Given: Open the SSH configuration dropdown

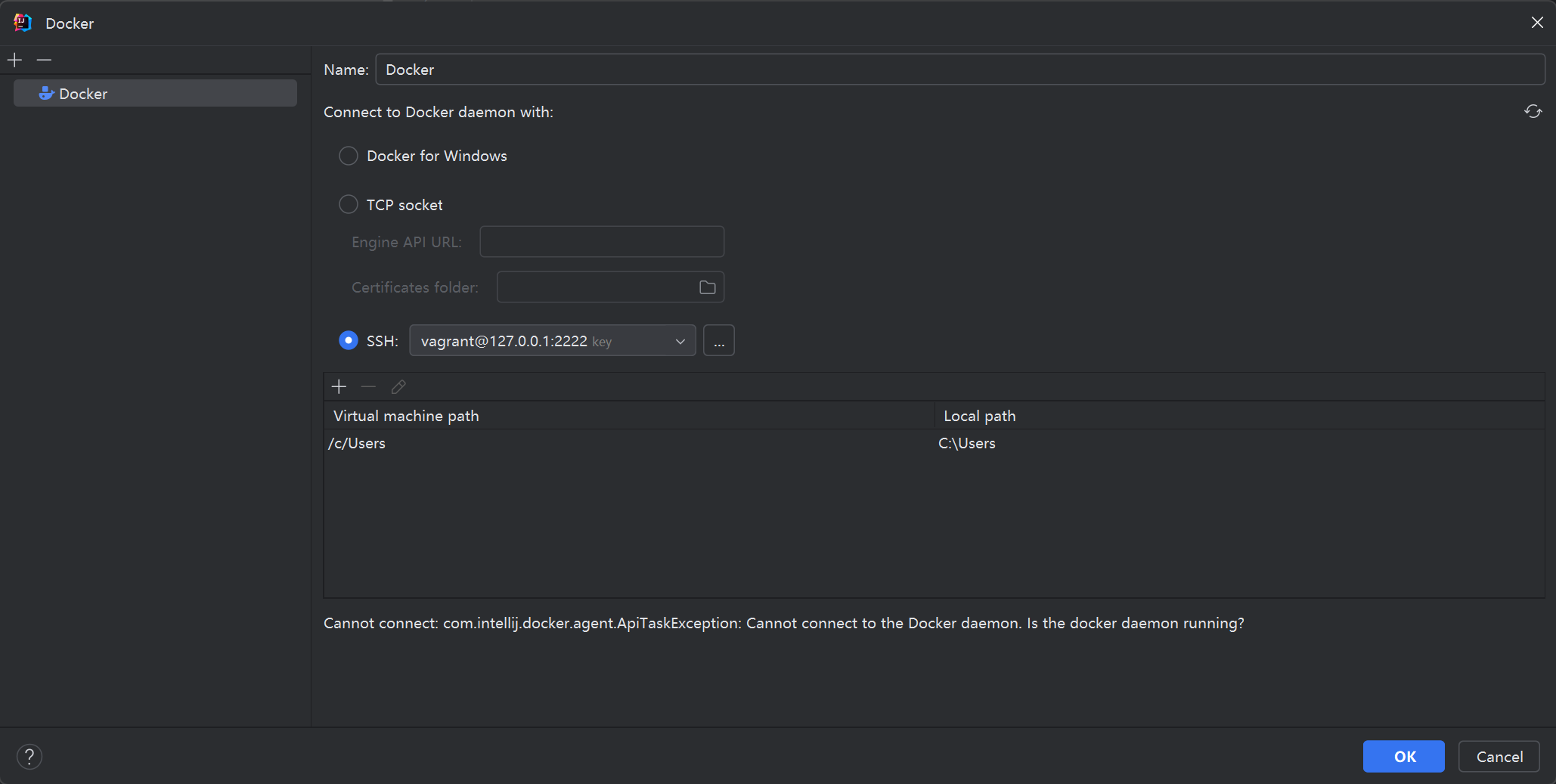Looking at the screenshot, I should click(553, 341).
